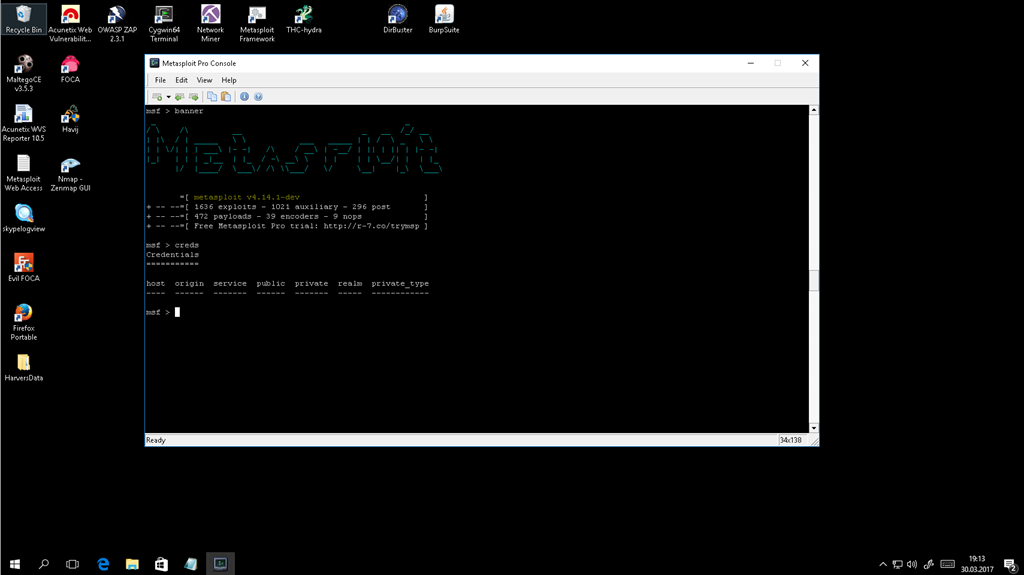Click the blue info toolbar icon
This screenshot has height=575, width=1024.
[x=244, y=97]
